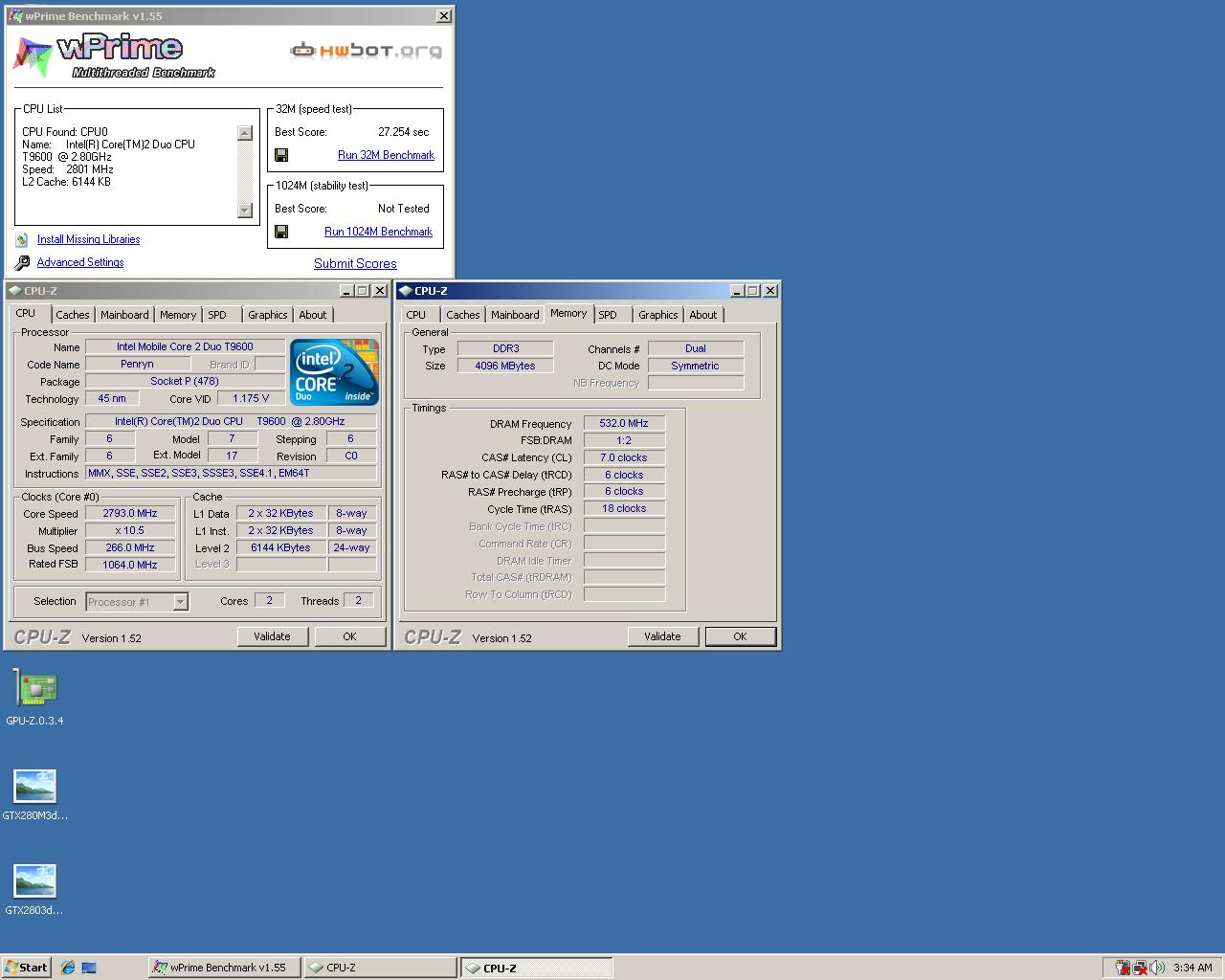1225x980 pixels.
Task: Open Graphics tab in right CPU-Z window
Action: [x=658, y=315]
